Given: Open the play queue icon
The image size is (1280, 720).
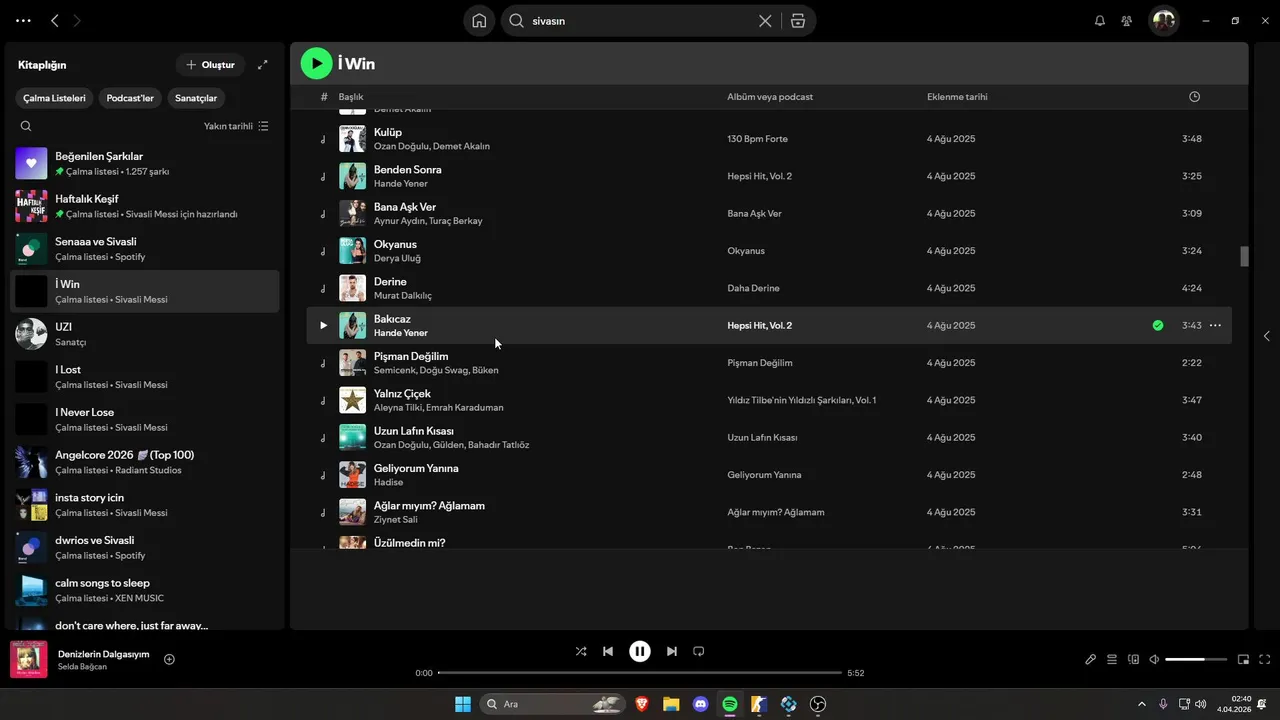Looking at the screenshot, I should pyautogui.click(x=1112, y=659).
